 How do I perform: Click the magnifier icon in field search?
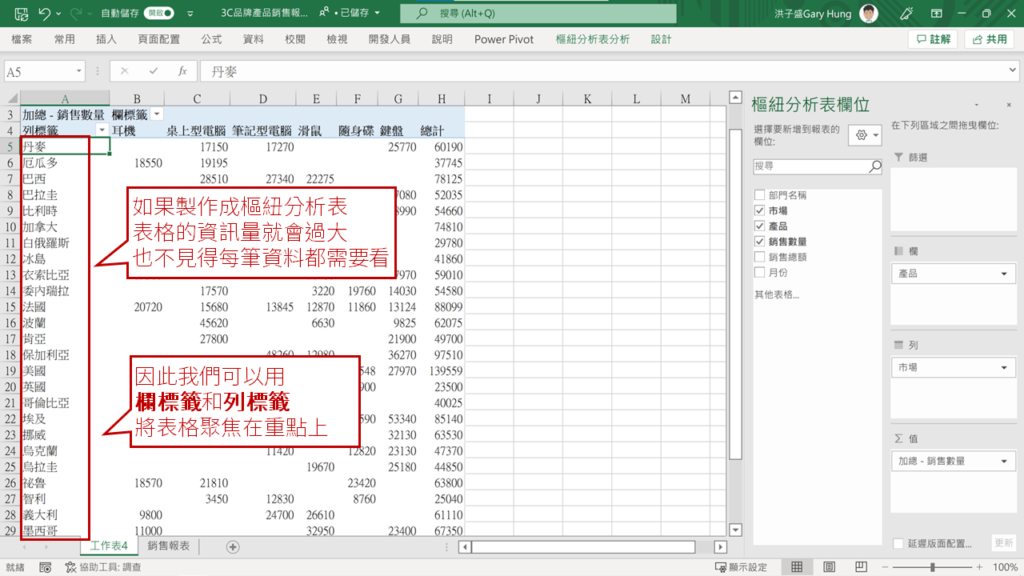pos(875,167)
